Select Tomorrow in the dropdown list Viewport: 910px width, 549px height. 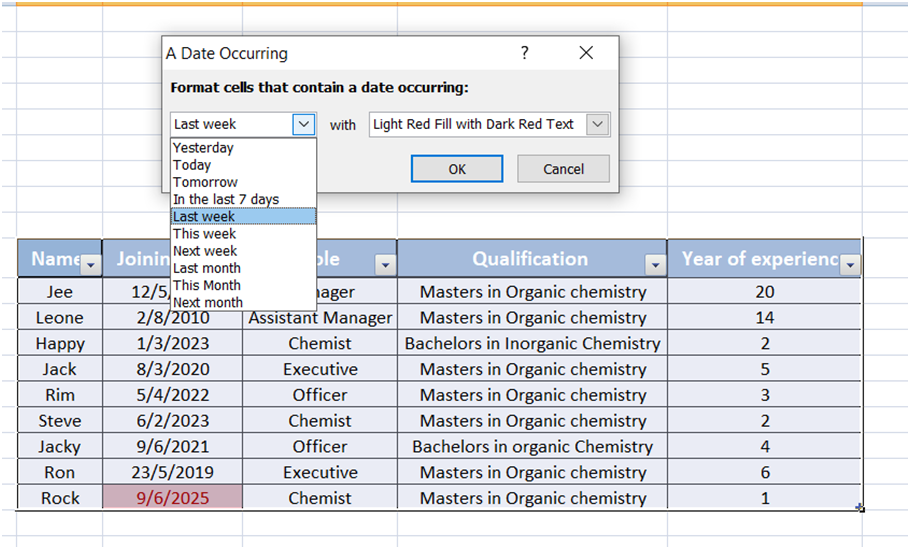pos(244,182)
